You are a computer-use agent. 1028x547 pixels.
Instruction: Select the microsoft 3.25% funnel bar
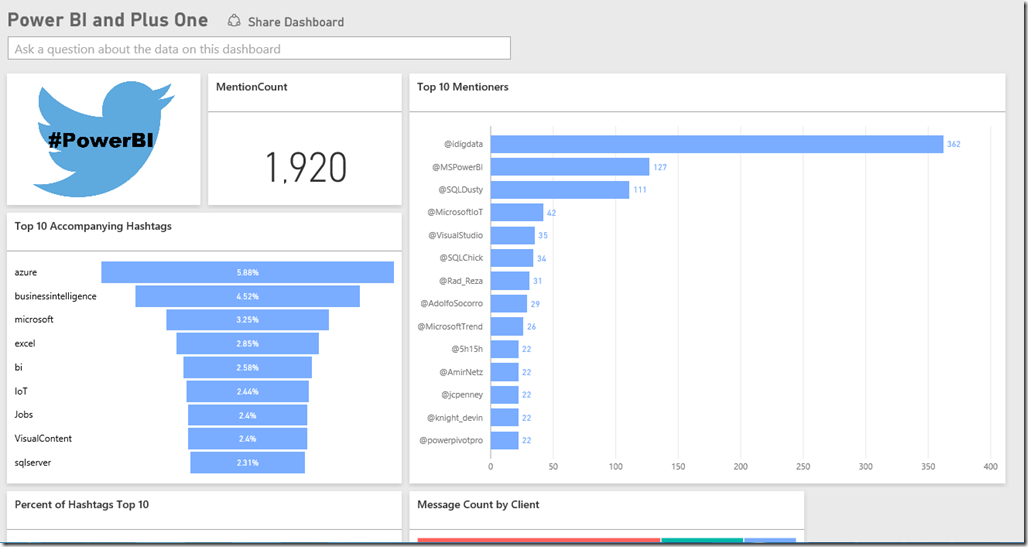247,320
